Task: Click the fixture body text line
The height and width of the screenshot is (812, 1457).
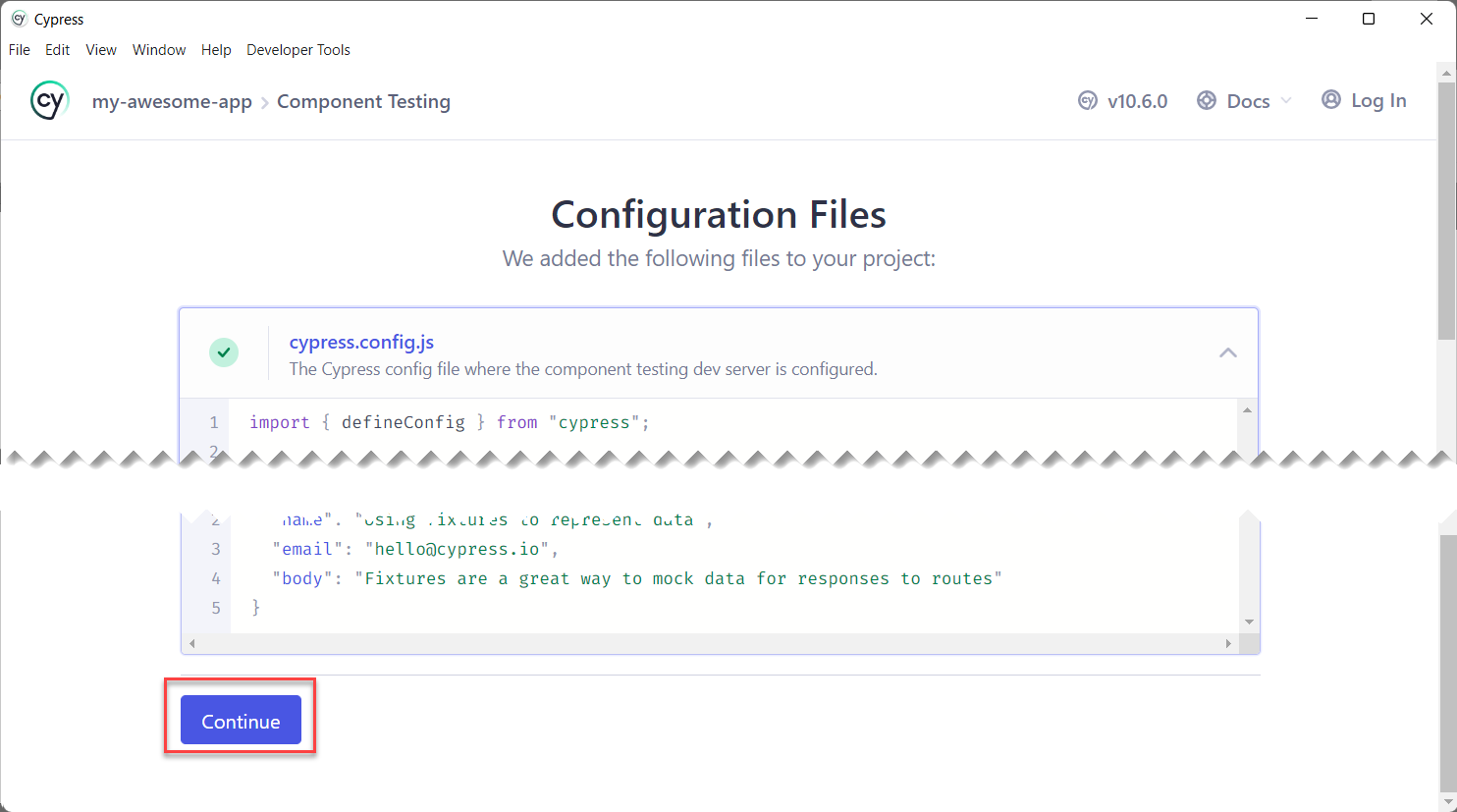Action: pos(637,578)
